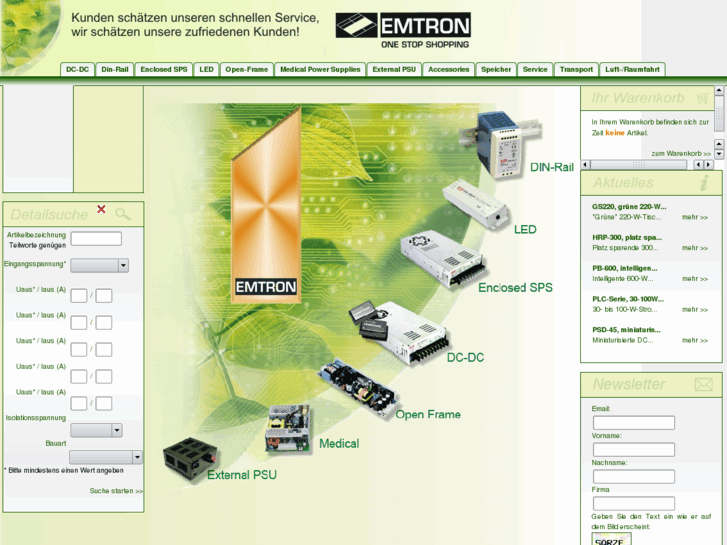The width and height of the screenshot is (727, 545).
Task: Click the Open Frame category label
Action: tap(428, 415)
